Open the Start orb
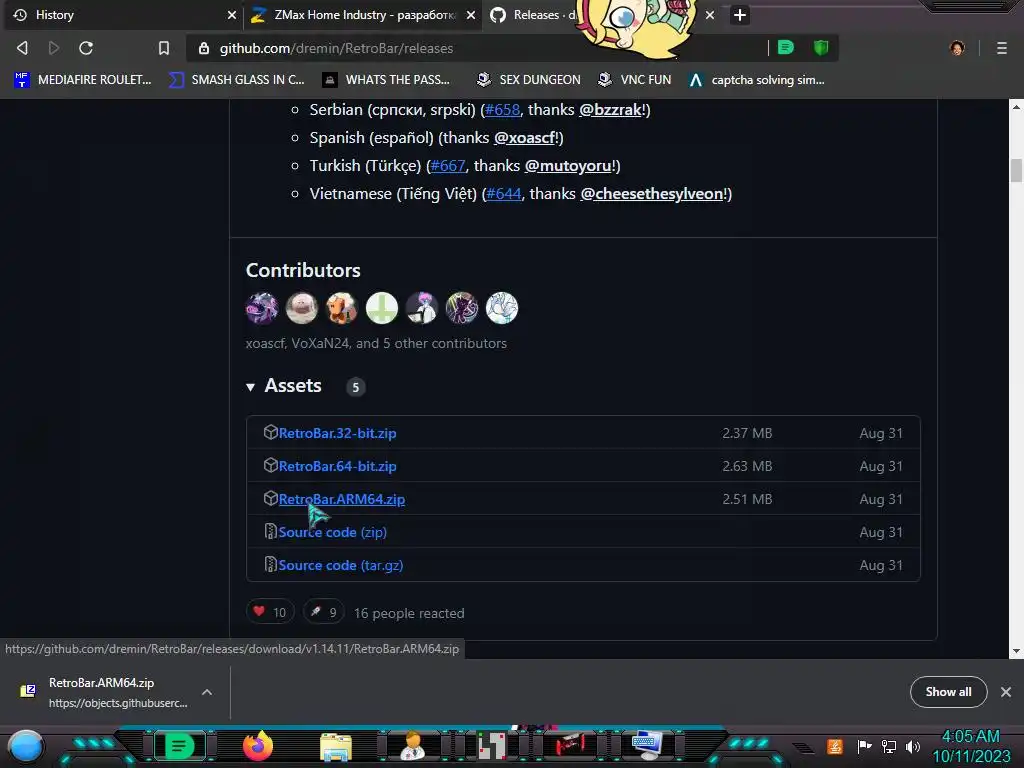 (26, 746)
